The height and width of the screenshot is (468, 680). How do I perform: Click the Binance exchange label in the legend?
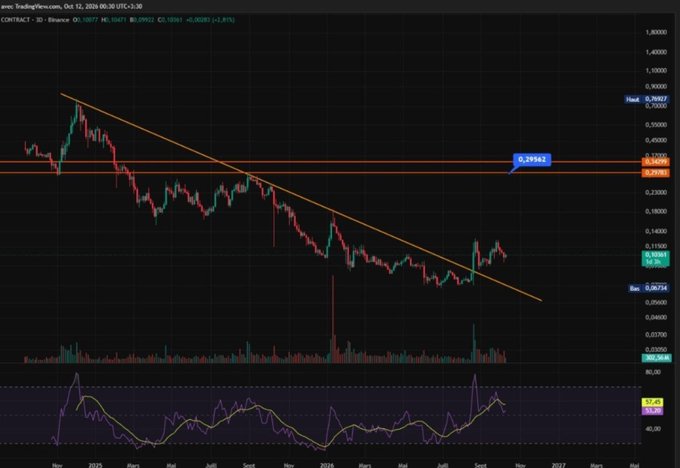click(58, 20)
